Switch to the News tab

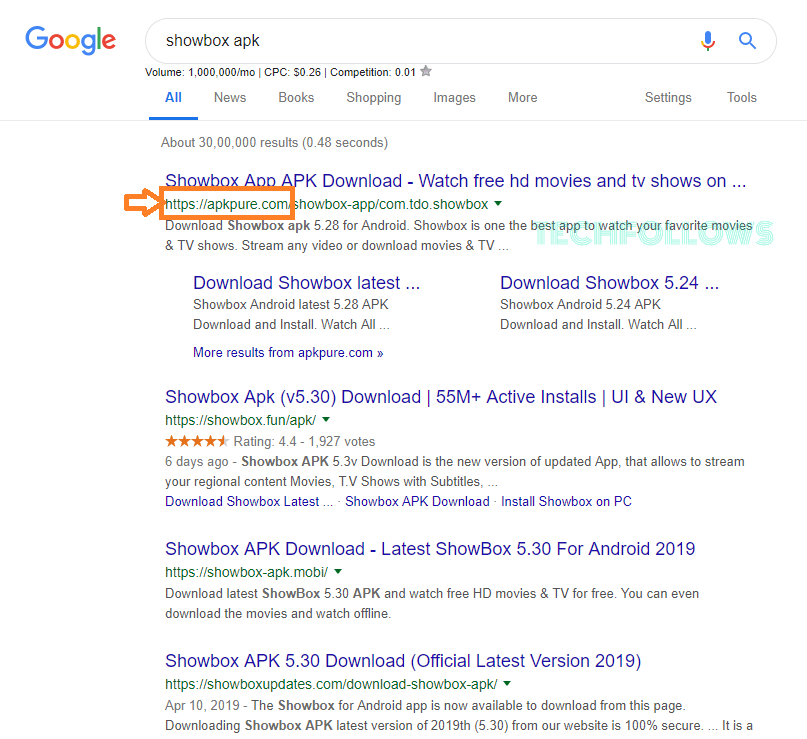(x=230, y=98)
